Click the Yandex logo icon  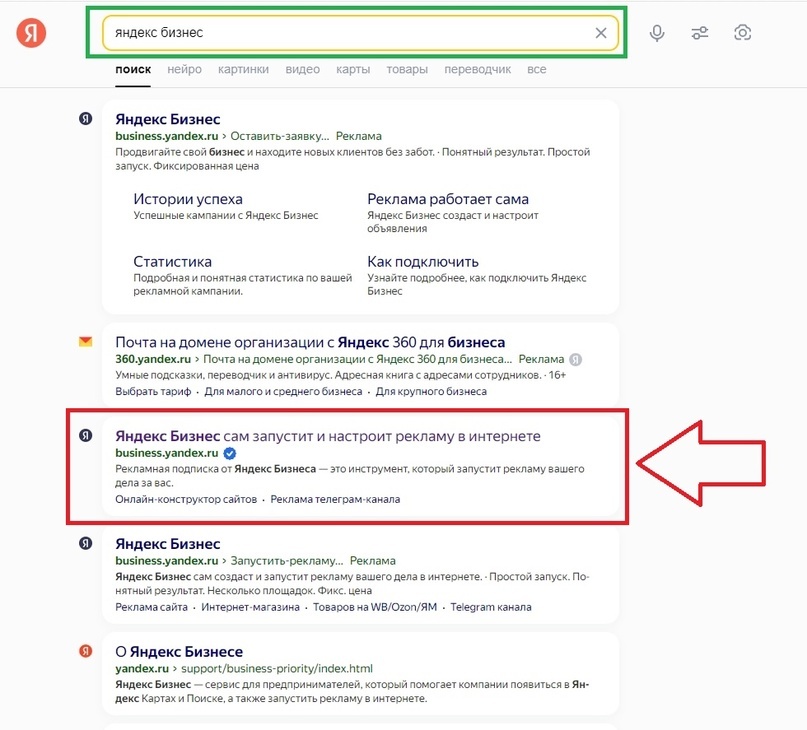[31, 32]
